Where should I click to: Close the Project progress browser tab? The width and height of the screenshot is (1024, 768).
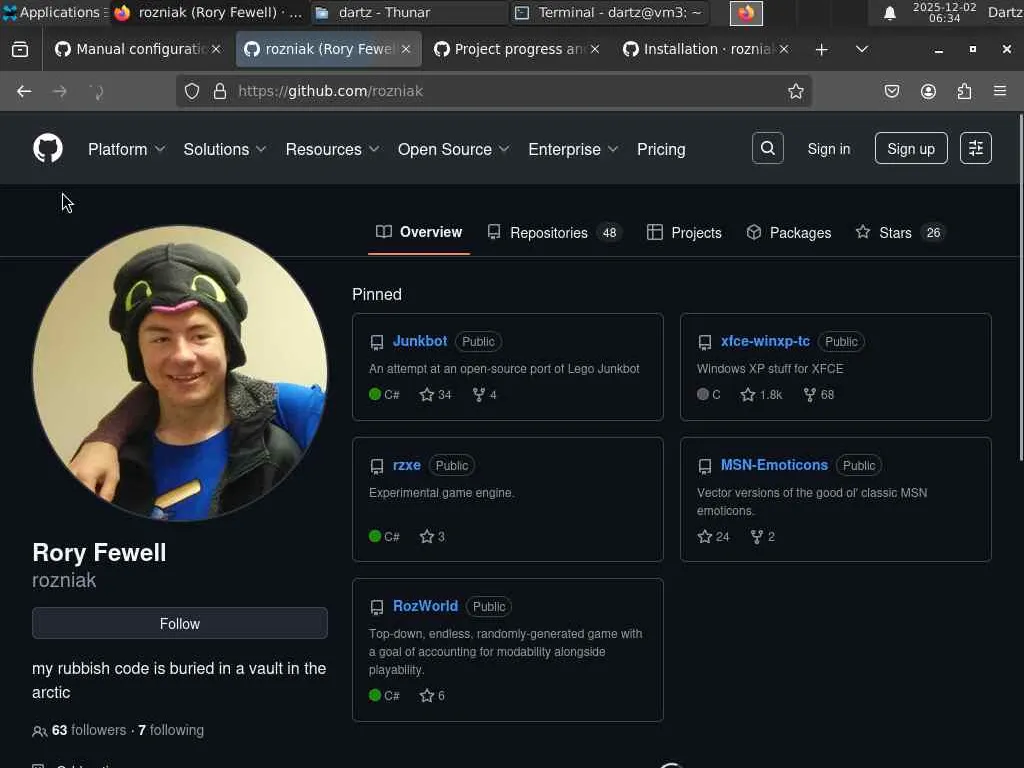point(595,49)
